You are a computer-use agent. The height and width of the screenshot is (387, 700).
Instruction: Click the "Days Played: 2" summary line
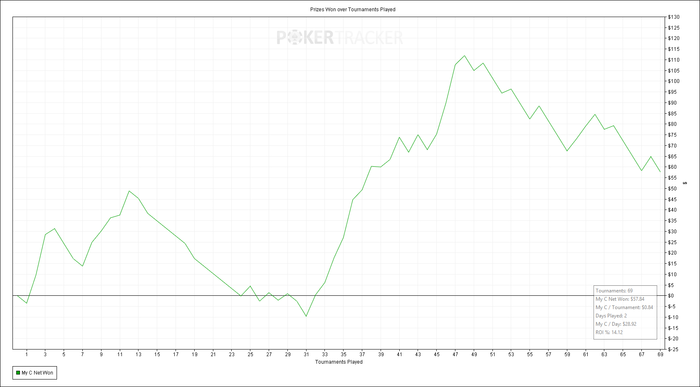tap(611, 316)
